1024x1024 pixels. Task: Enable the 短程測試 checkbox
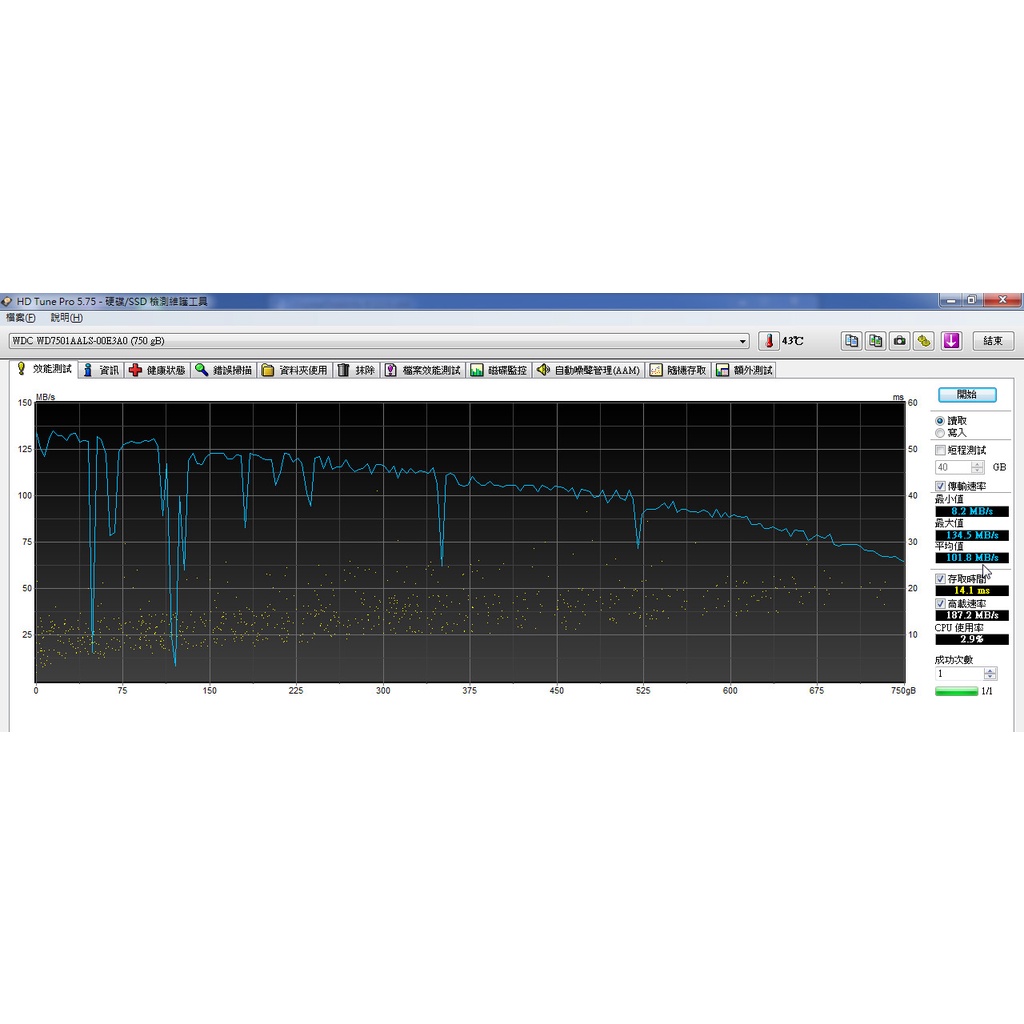point(940,451)
